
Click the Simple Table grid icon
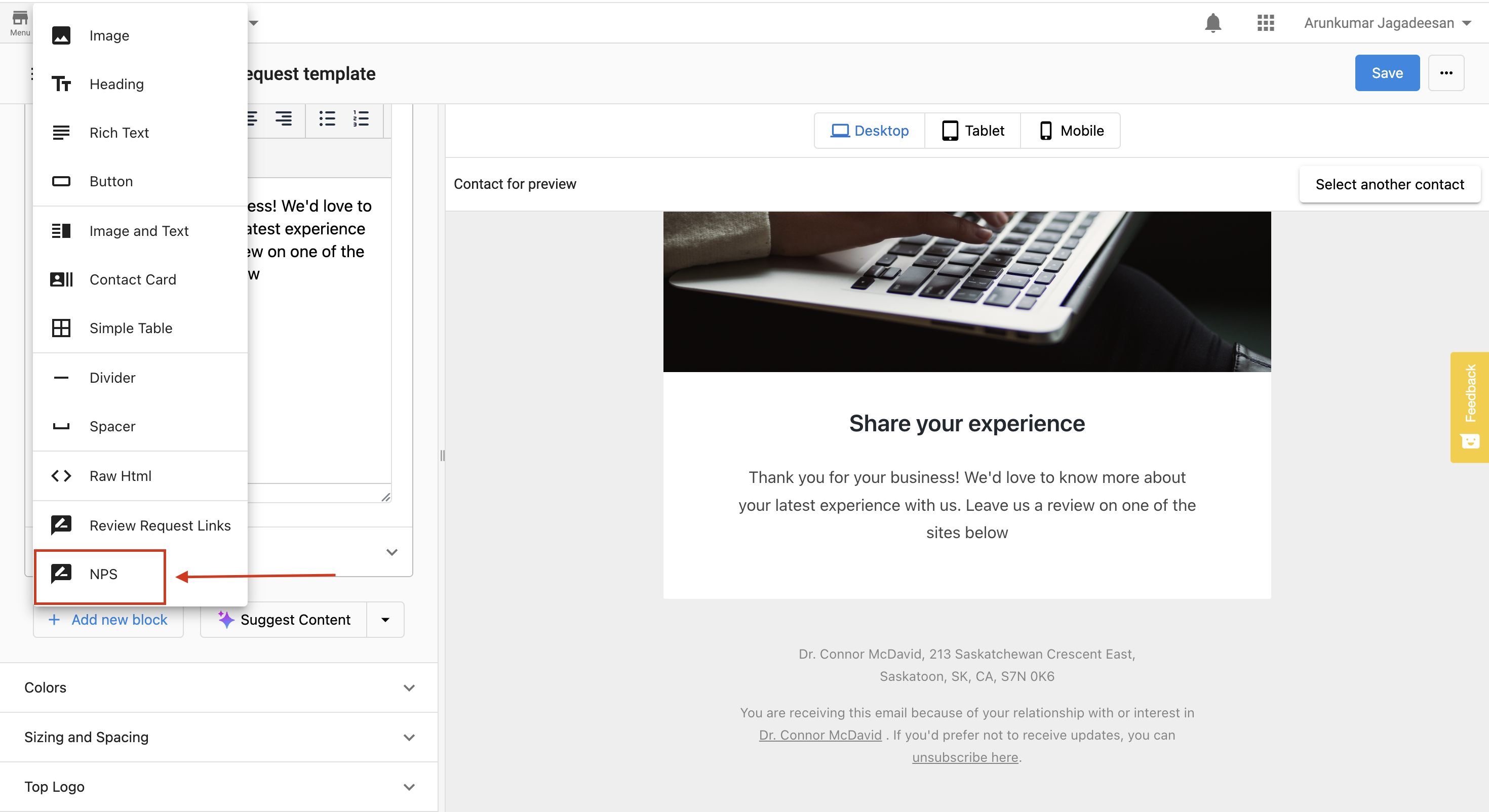[x=61, y=328]
